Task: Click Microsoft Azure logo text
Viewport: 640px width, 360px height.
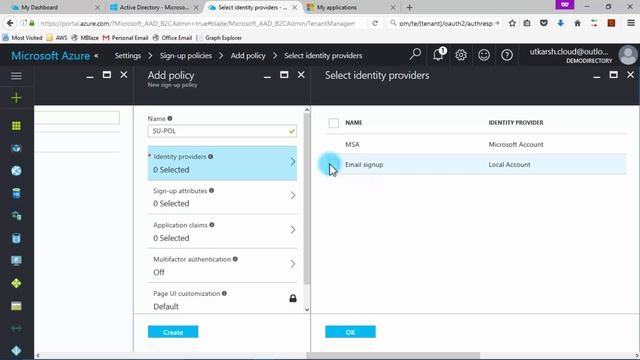Action: click(x=50, y=56)
